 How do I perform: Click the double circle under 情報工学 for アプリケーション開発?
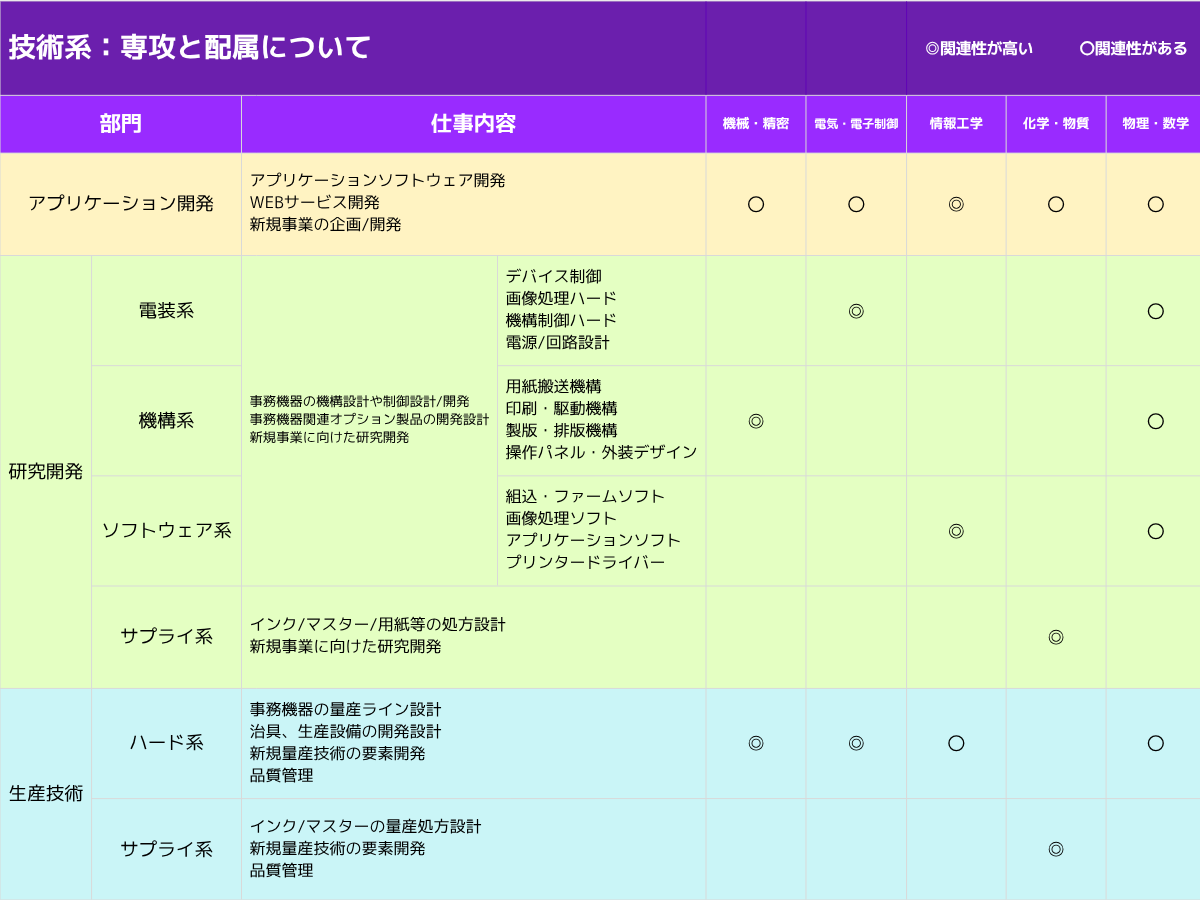click(x=956, y=204)
